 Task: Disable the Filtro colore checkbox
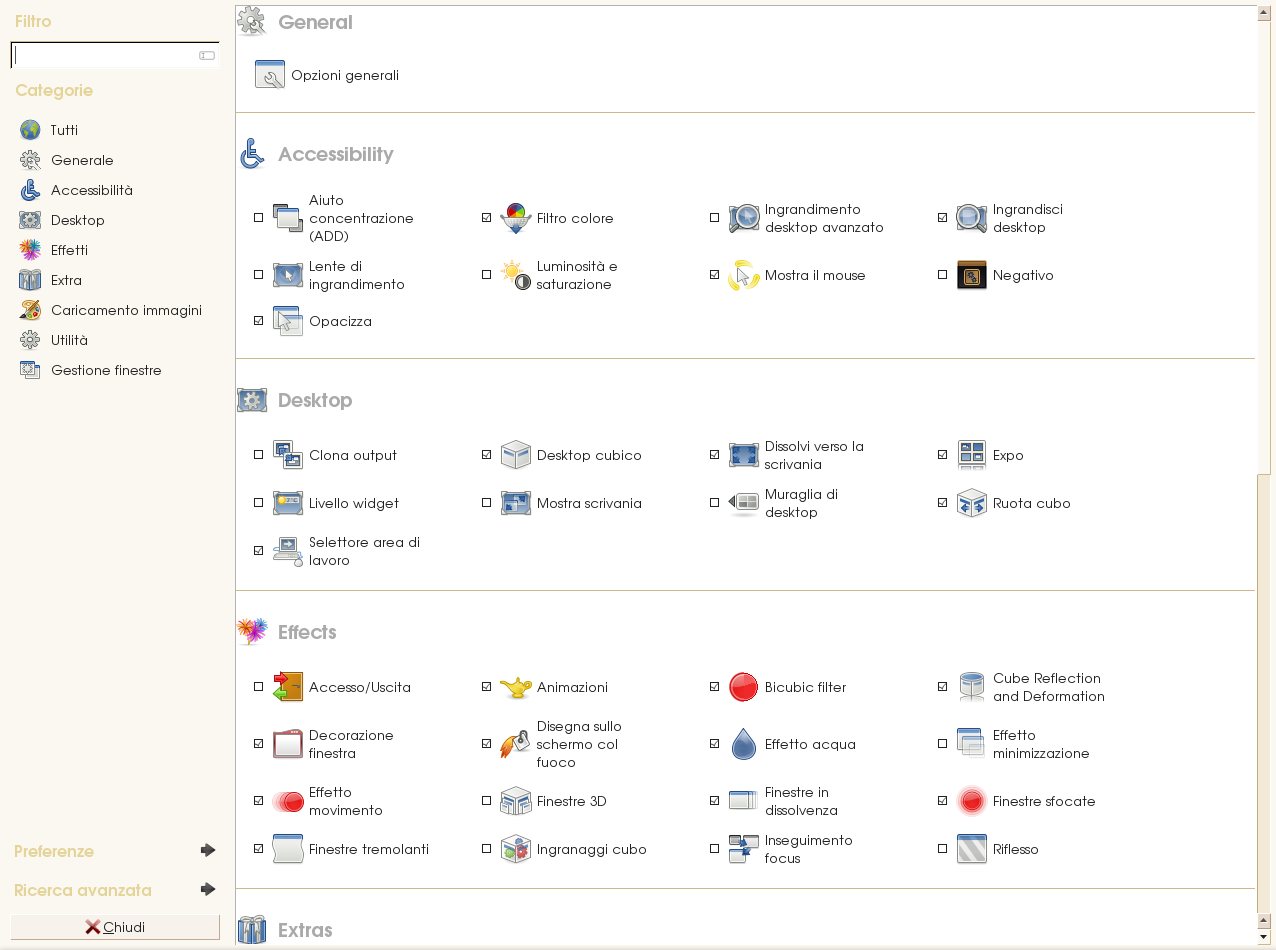click(x=487, y=218)
